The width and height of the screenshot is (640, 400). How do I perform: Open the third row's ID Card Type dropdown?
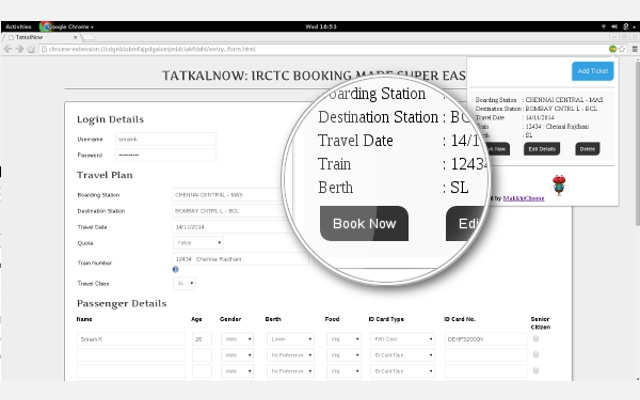click(x=402, y=371)
